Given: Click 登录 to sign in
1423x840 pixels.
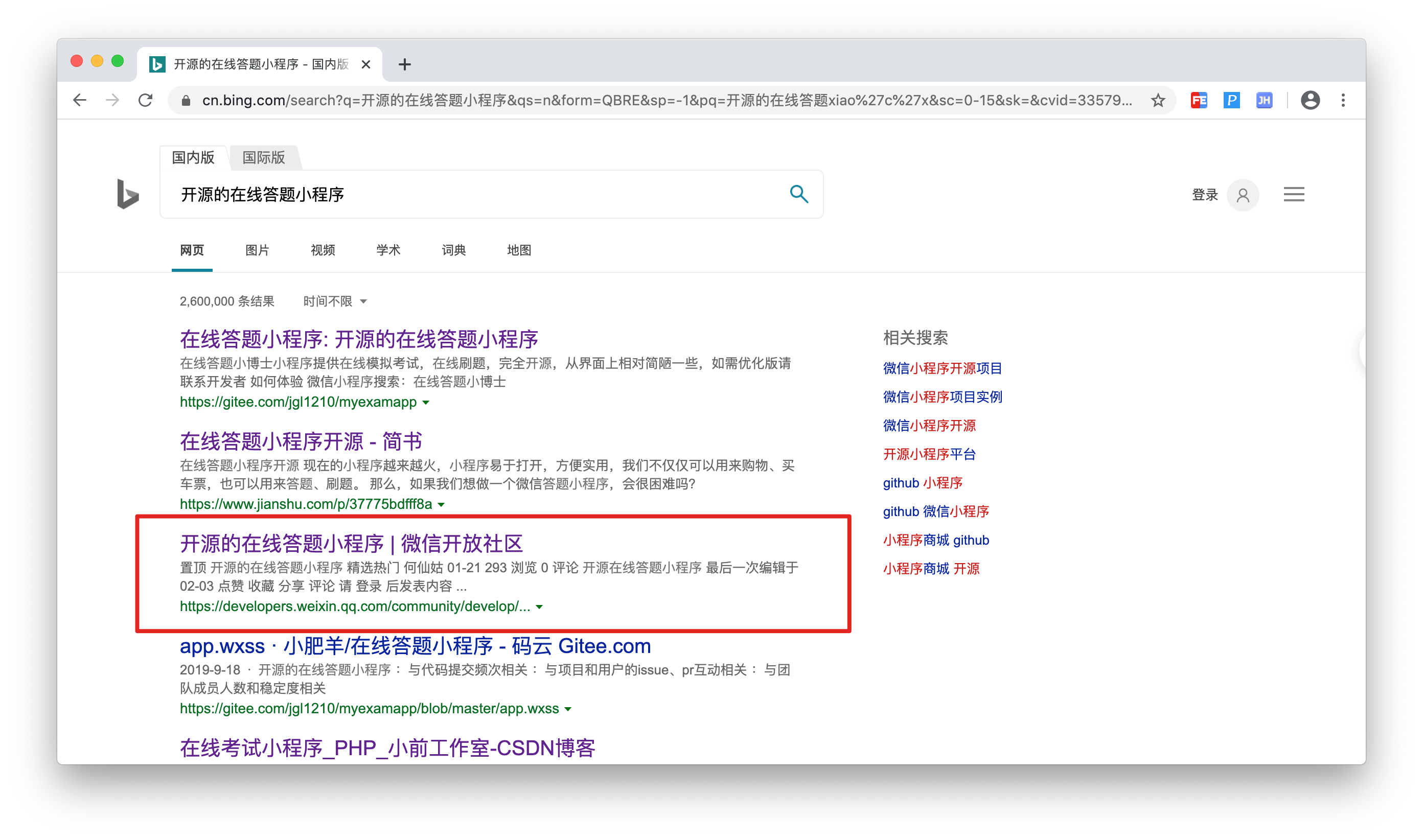Looking at the screenshot, I should (1204, 195).
